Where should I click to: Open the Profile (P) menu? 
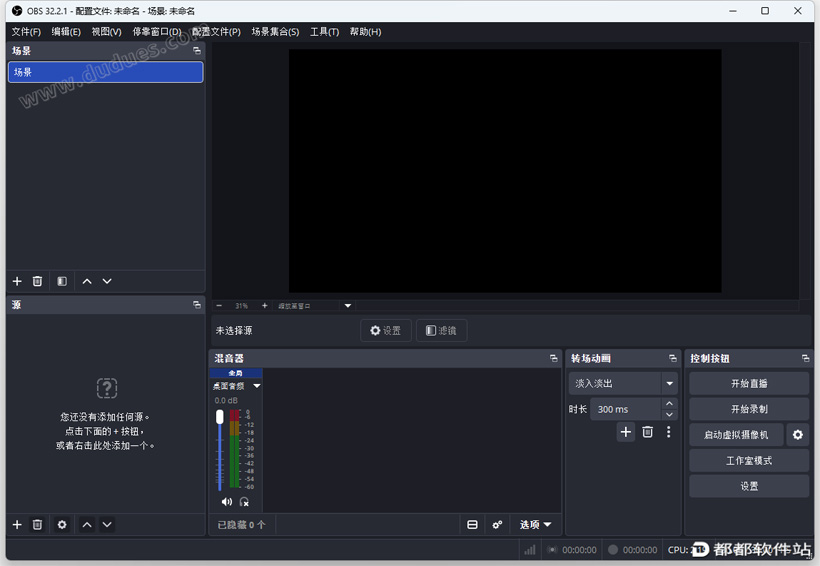click(x=216, y=32)
